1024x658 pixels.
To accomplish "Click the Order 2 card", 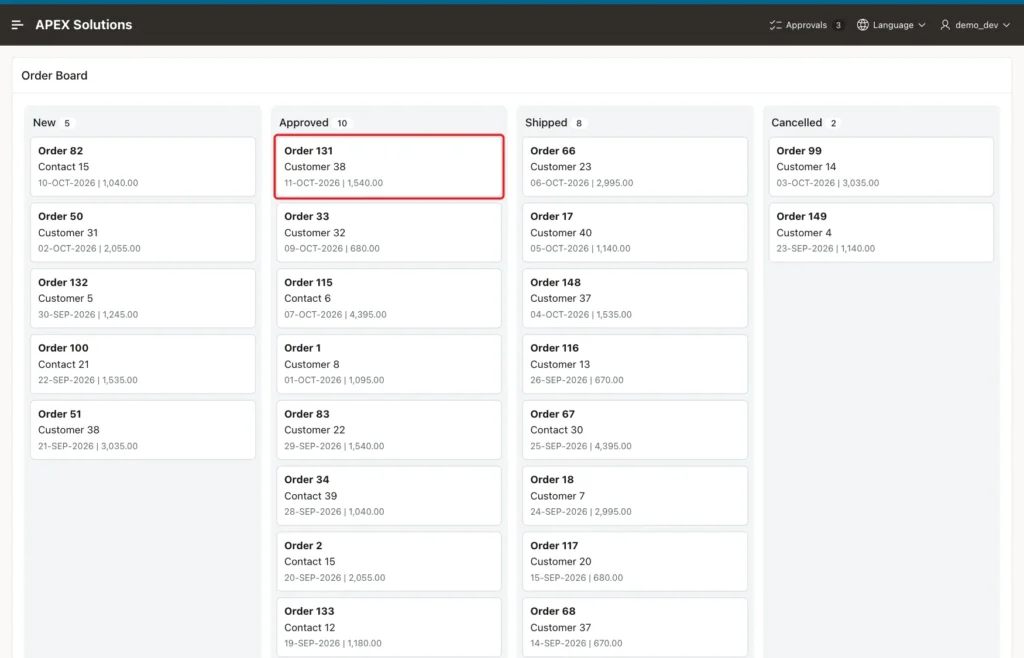I will tap(389, 561).
